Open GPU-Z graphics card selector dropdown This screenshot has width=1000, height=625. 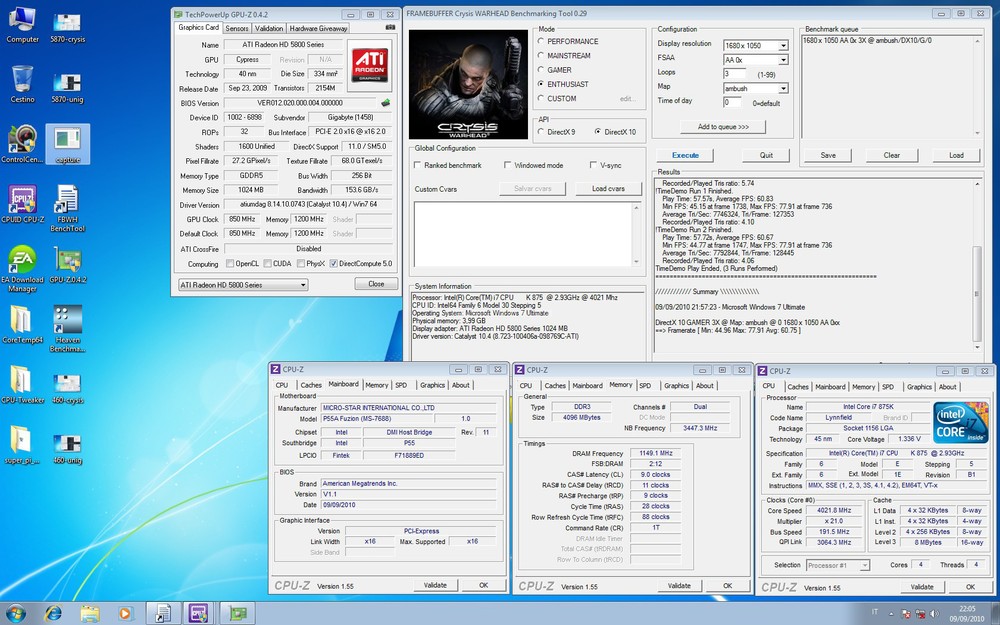(243, 285)
